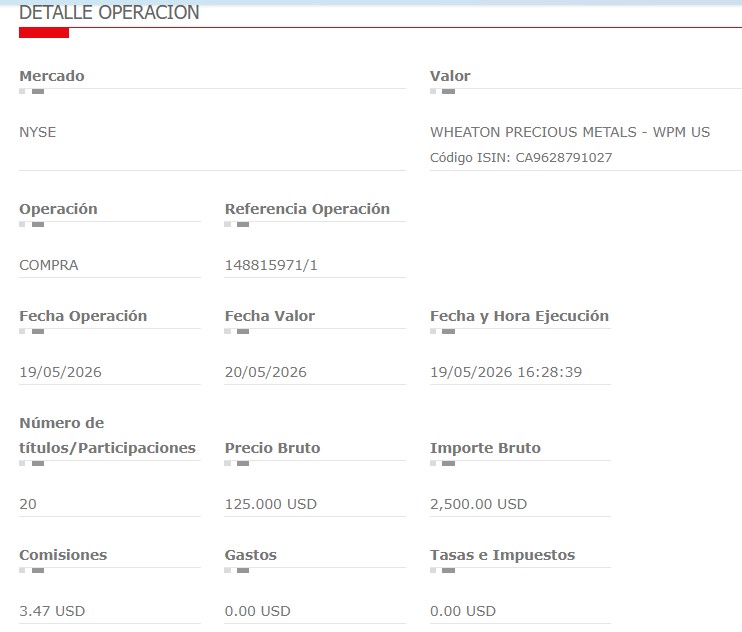This screenshot has height=632, width=742.
Task: Click the 'Fecha Operación' label
Action: (83, 316)
